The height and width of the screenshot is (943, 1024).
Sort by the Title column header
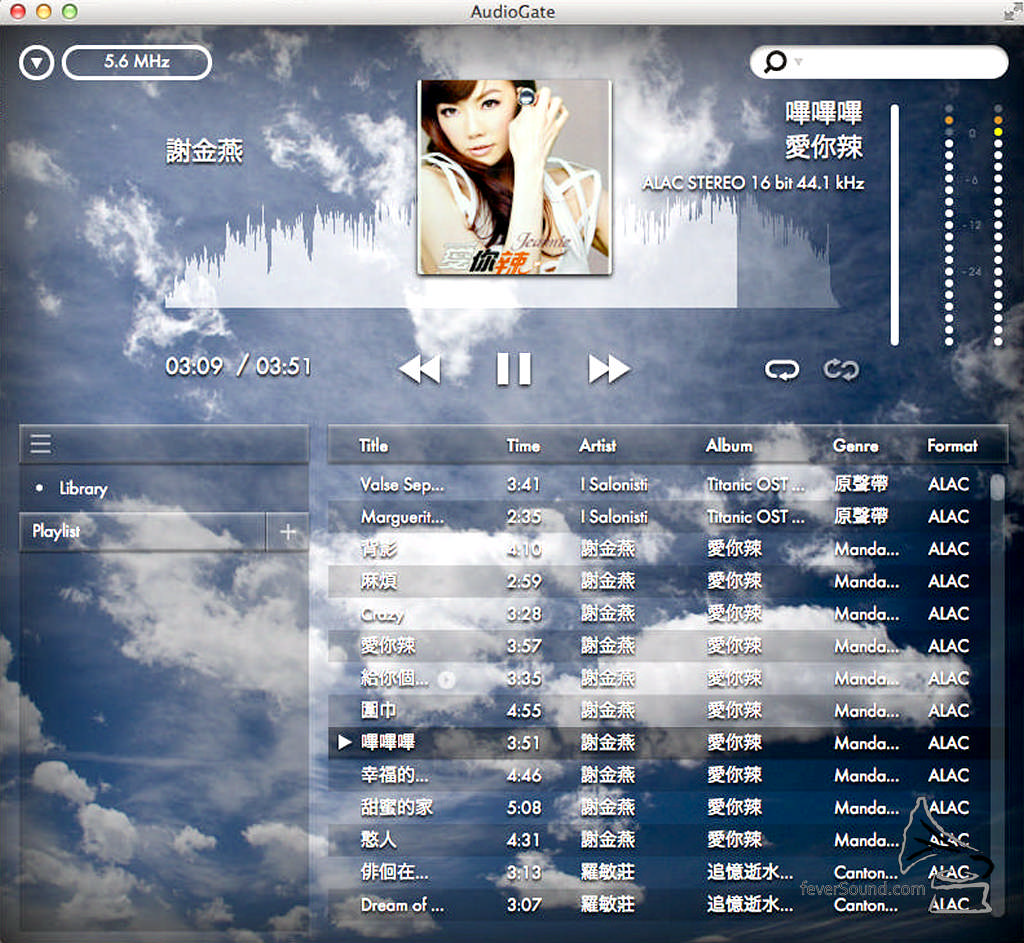point(374,446)
